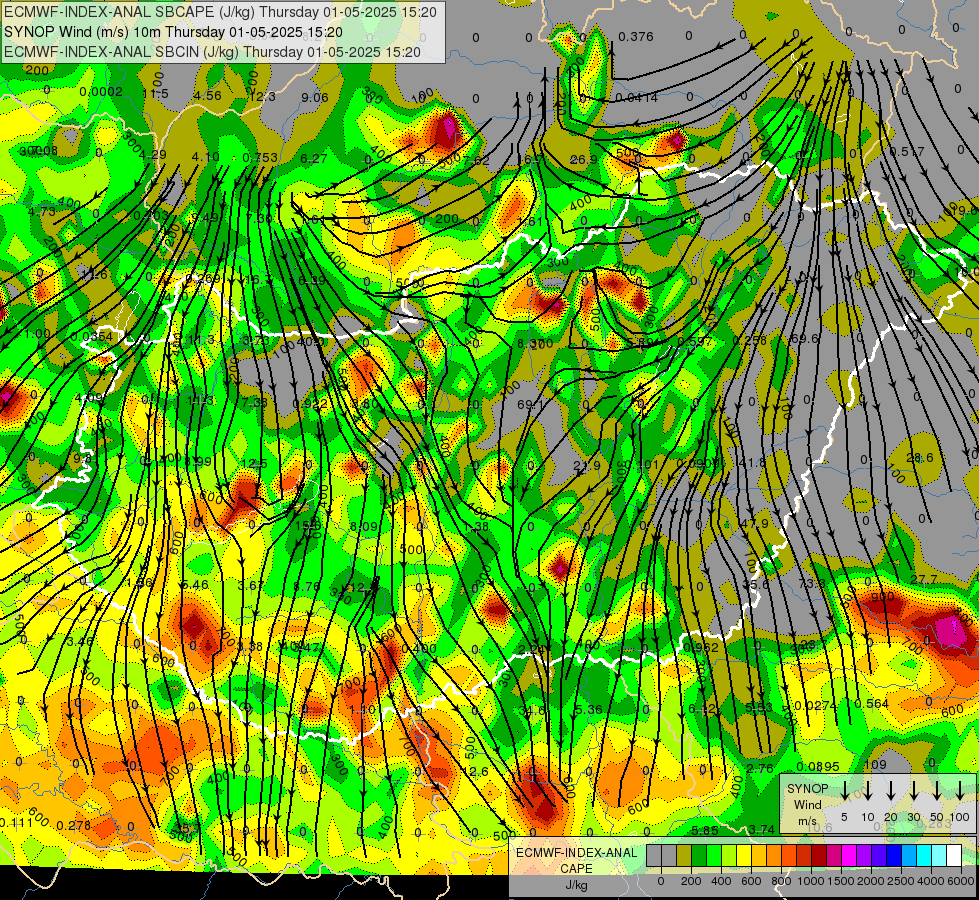
Task: Click the 3.46 value on the map
Action: (x=80, y=641)
